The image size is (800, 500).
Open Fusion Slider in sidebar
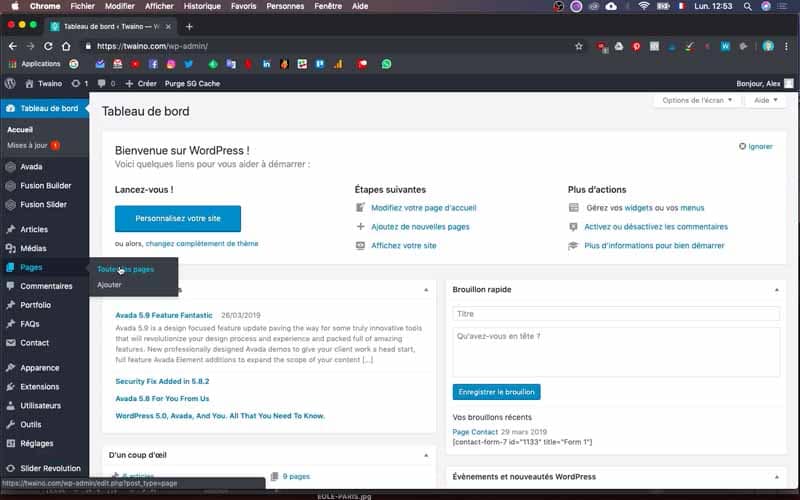(x=44, y=205)
